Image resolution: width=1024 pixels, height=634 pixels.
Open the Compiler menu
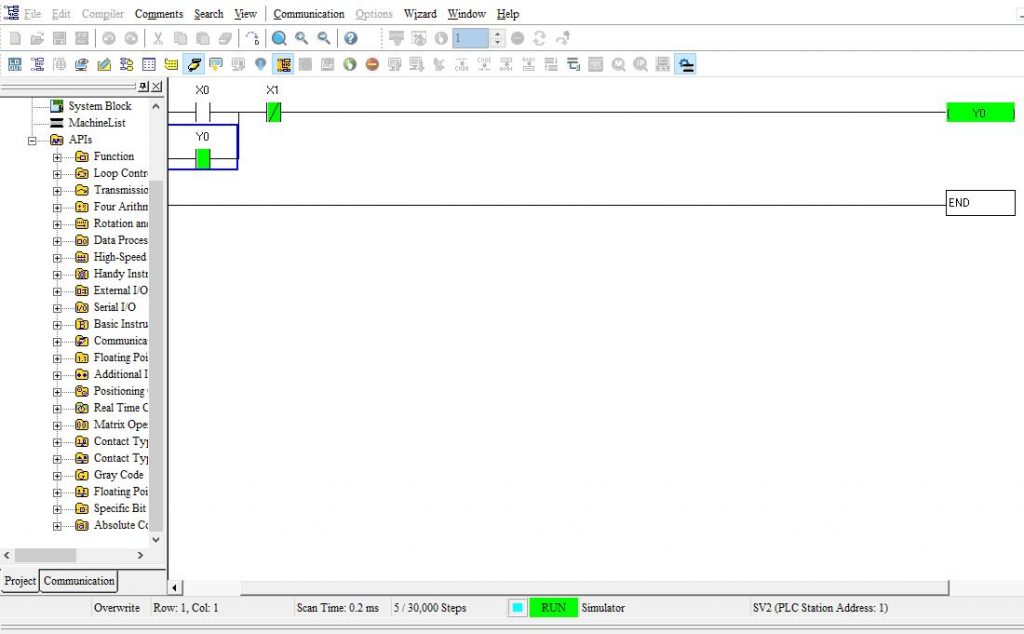(102, 14)
